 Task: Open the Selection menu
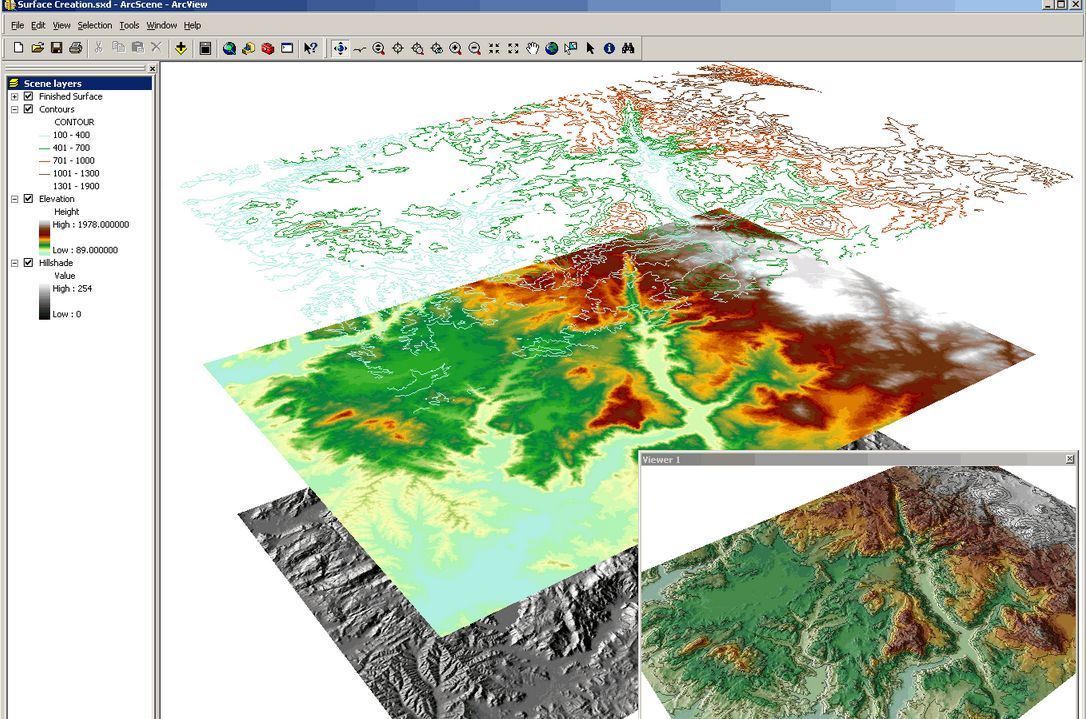(x=95, y=25)
